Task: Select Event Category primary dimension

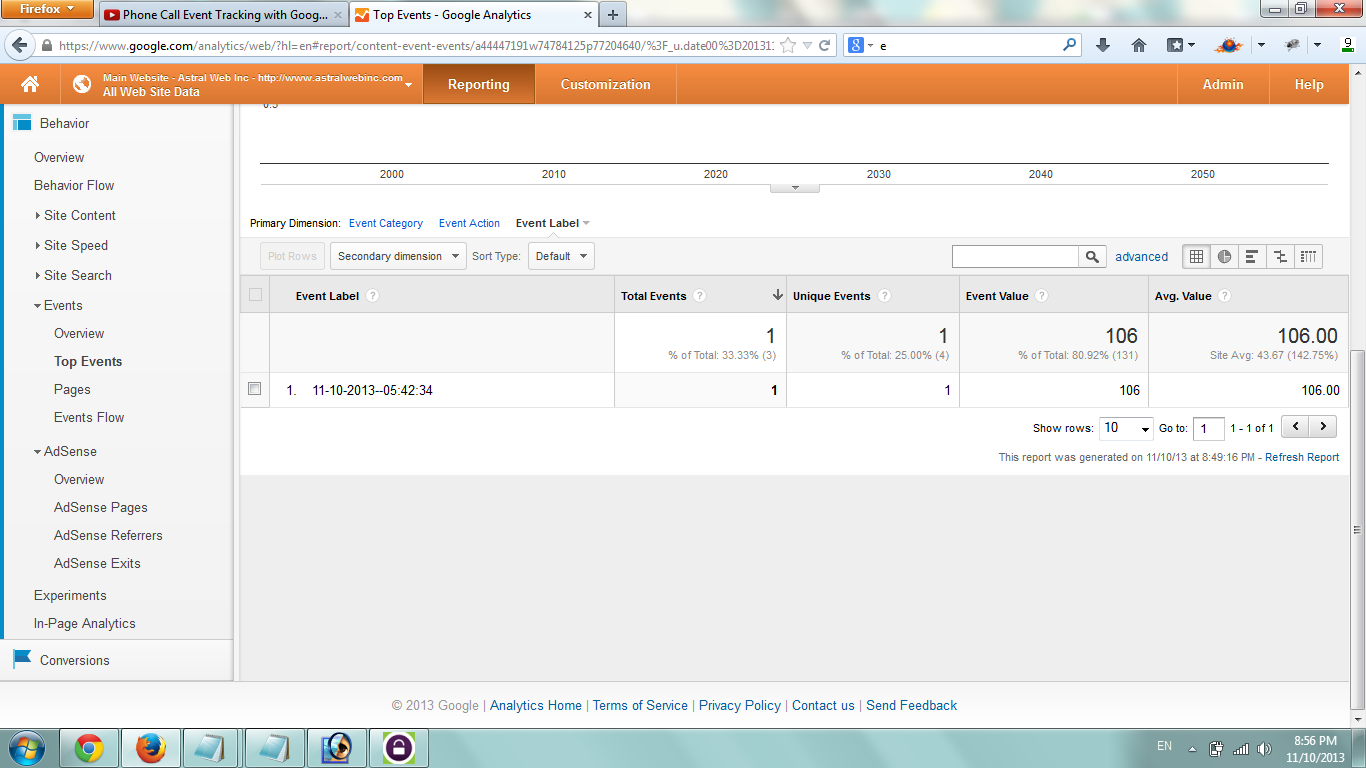Action: click(x=386, y=223)
